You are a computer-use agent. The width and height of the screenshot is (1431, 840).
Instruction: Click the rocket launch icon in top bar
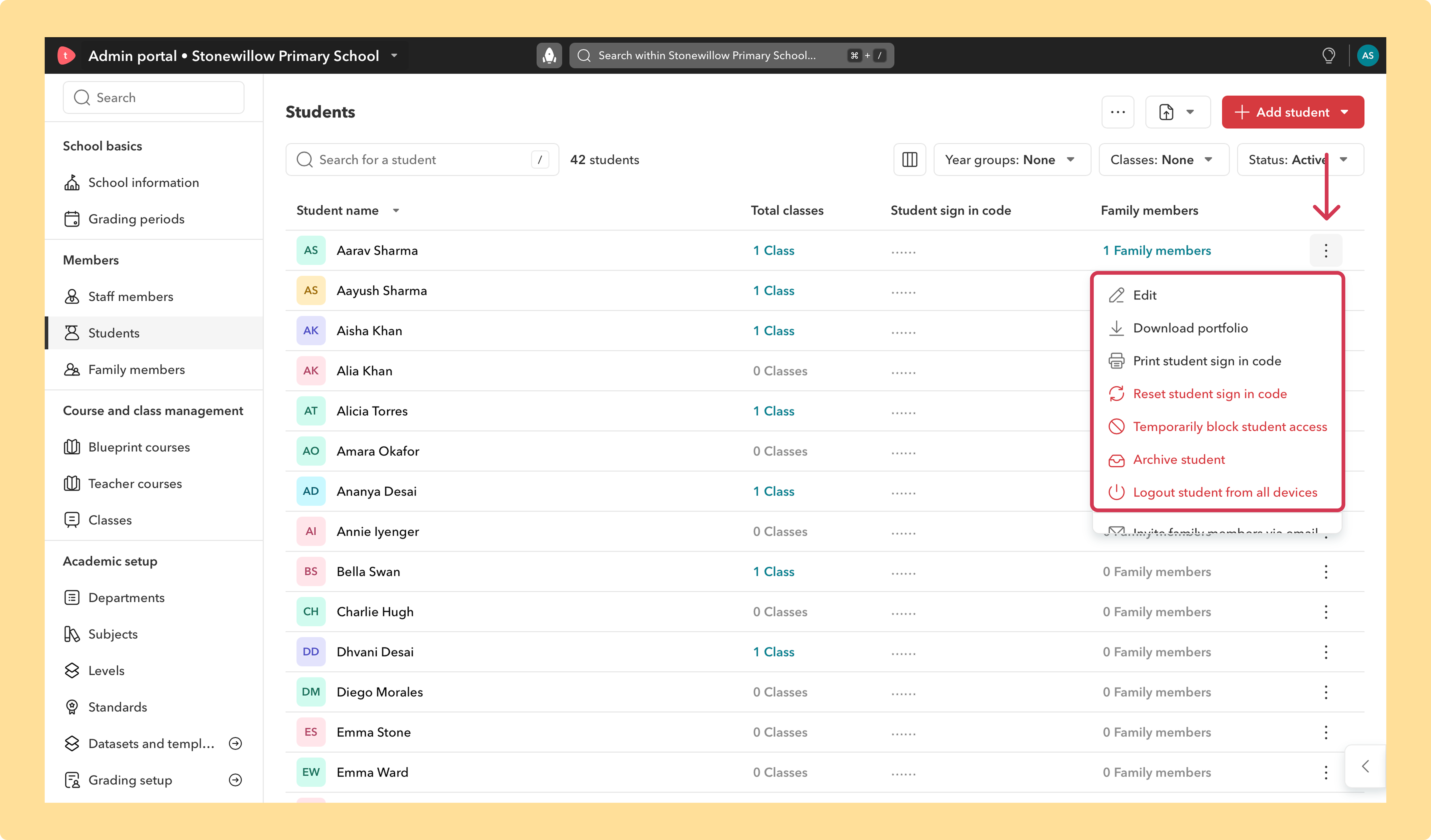[x=549, y=56]
